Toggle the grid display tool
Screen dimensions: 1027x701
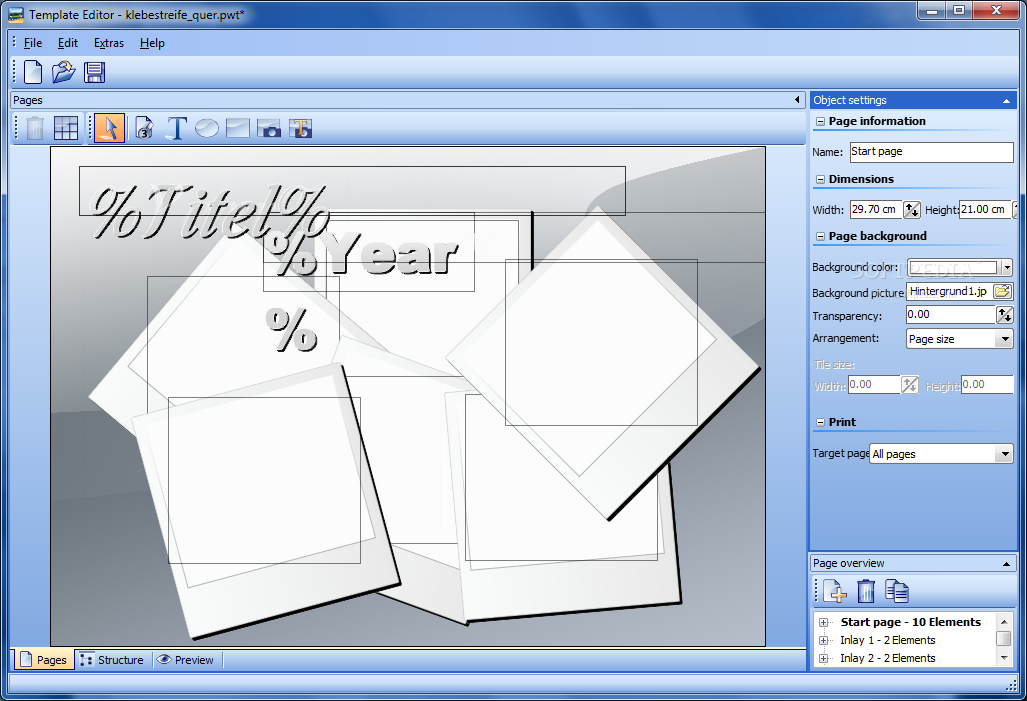tap(65, 128)
